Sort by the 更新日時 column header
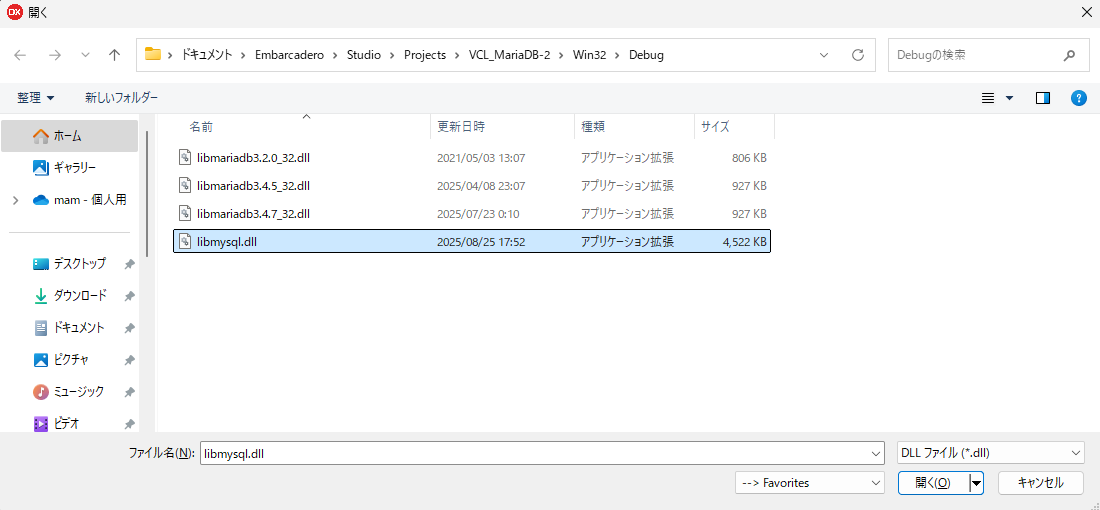The width and height of the screenshot is (1100, 510). [502, 127]
